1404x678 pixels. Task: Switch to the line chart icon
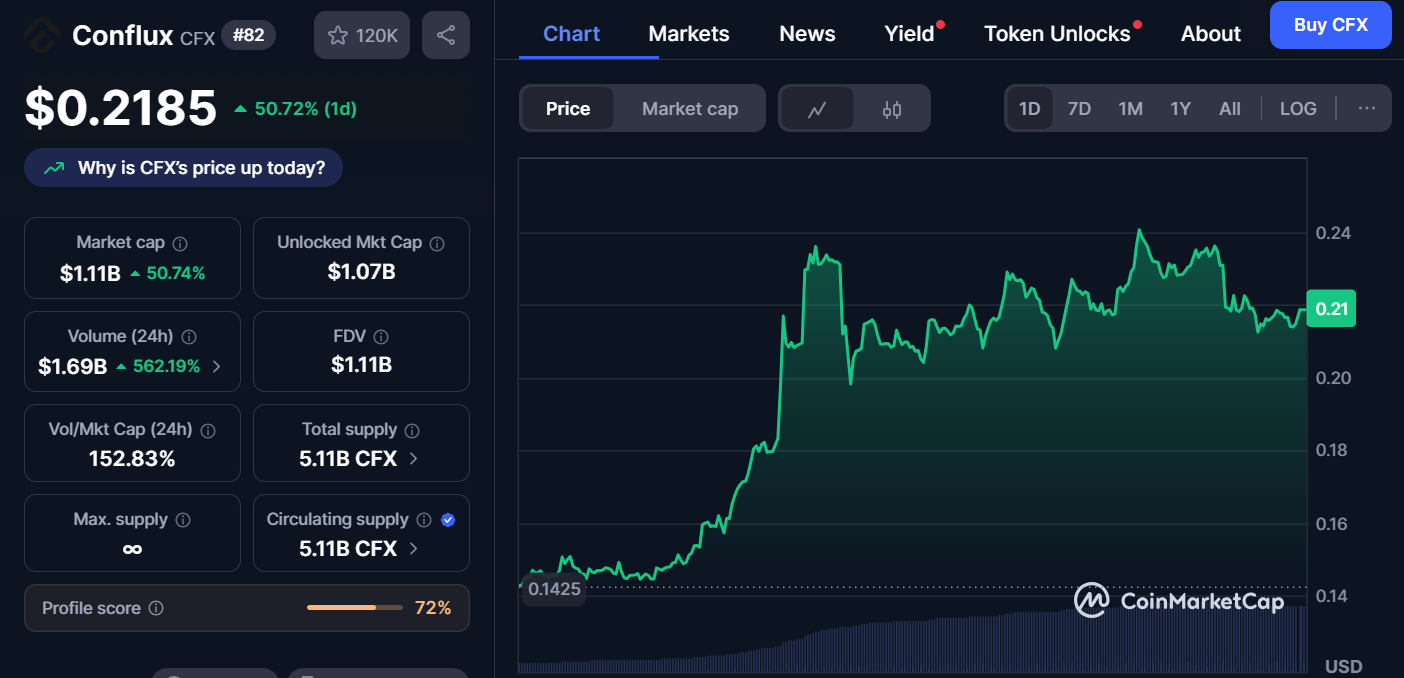tap(817, 109)
